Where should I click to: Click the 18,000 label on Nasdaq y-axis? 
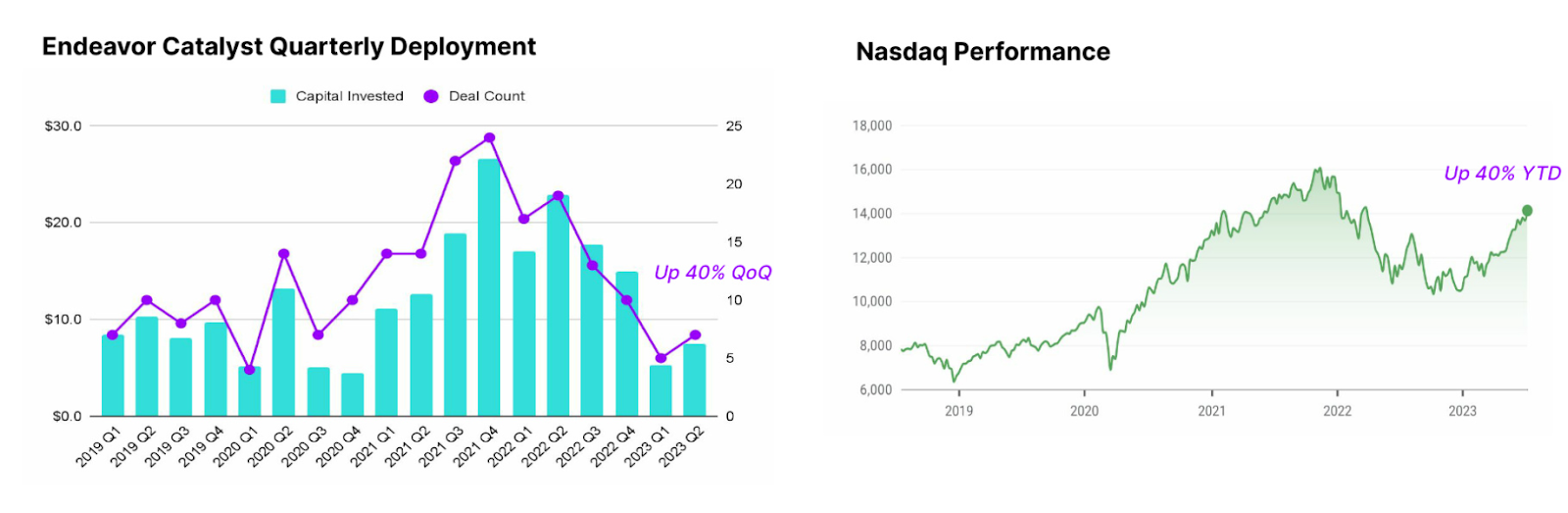pyautogui.click(x=871, y=126)
